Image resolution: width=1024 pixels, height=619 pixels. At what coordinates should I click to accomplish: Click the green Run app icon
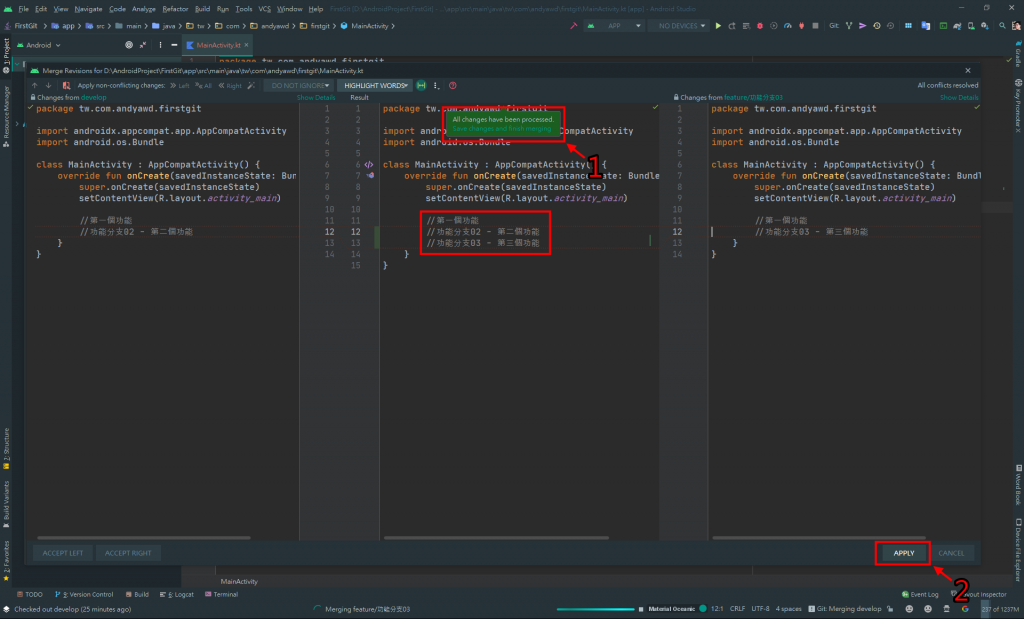(717, 25)
